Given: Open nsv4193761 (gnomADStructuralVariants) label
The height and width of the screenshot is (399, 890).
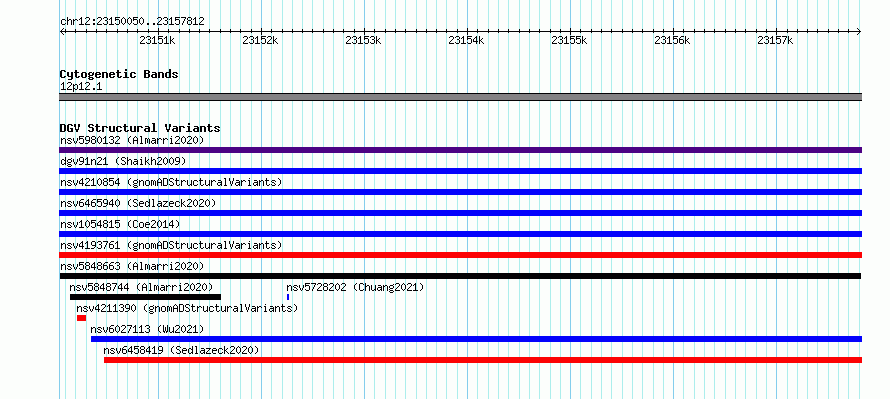Looking at the screenshot, I should coord(171,245).
